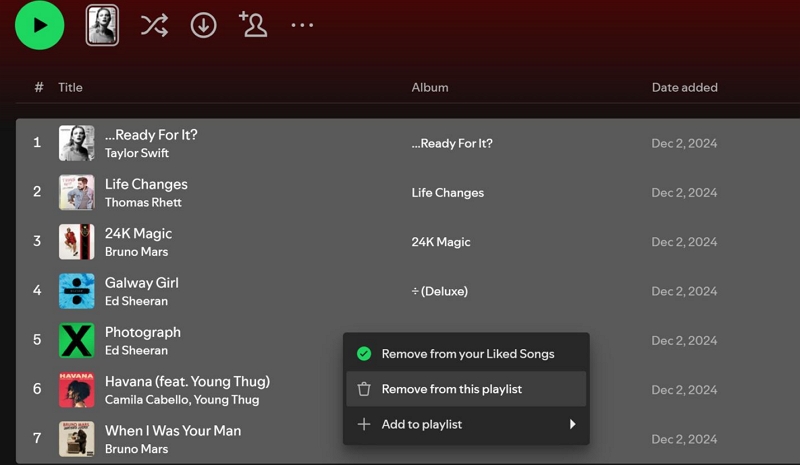Select track number 3 row index

(x=37, y=241)
